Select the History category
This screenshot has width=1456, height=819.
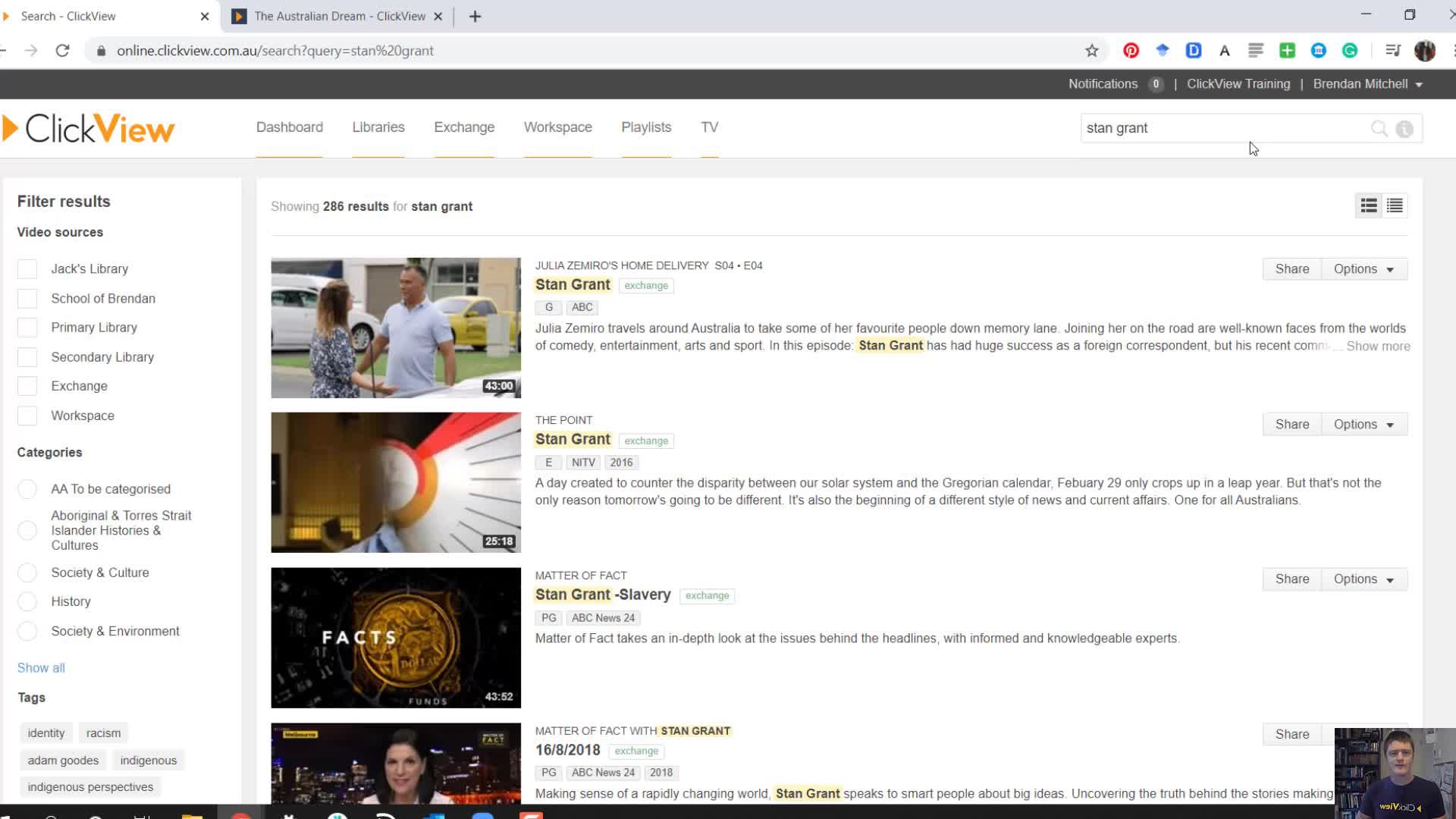27,601
